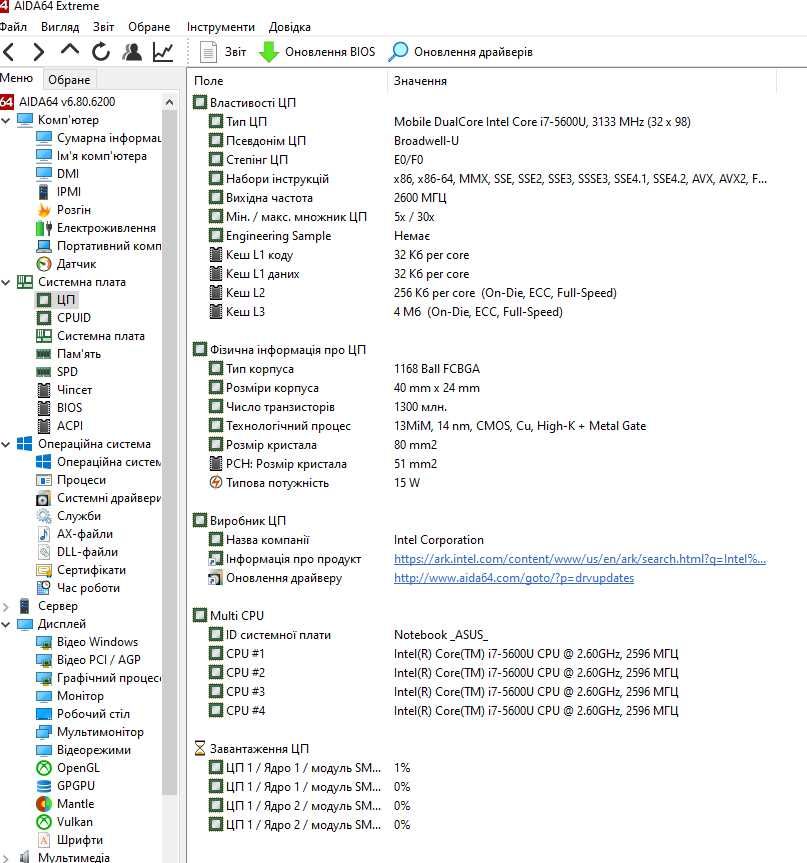Image resolution: width=807 pixels, height=863 pixels.
Task: Select Служби services item
Action: tap(69, 516)
